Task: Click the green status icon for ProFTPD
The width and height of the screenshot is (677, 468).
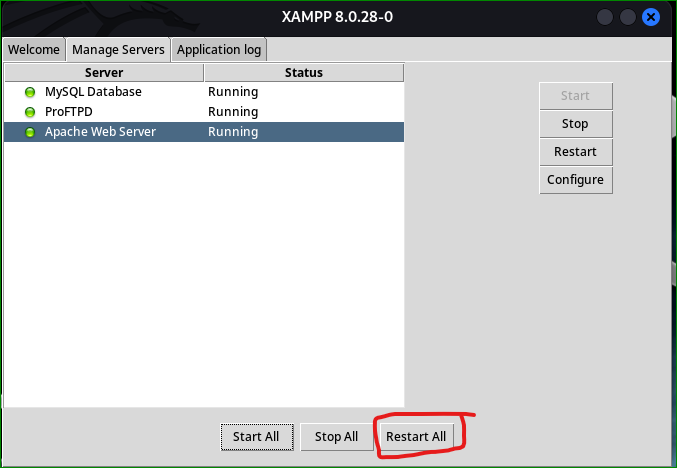Action: (30, 112)
